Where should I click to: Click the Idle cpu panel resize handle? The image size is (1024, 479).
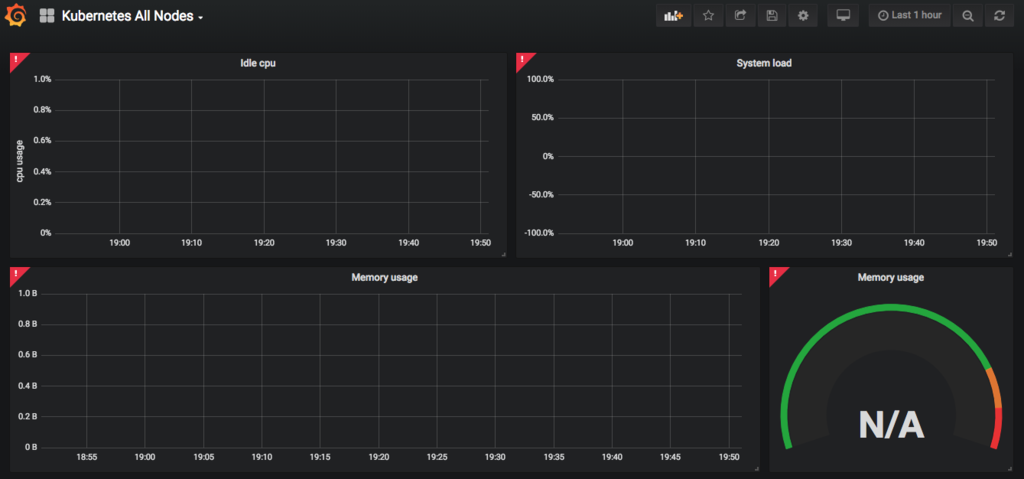503,254
